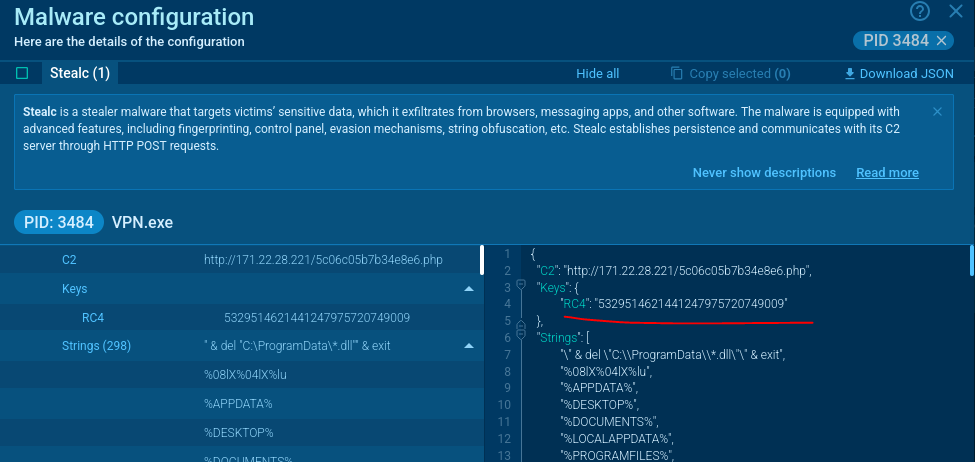Open the Read more link
975x462 pixels.
point(887,172)
